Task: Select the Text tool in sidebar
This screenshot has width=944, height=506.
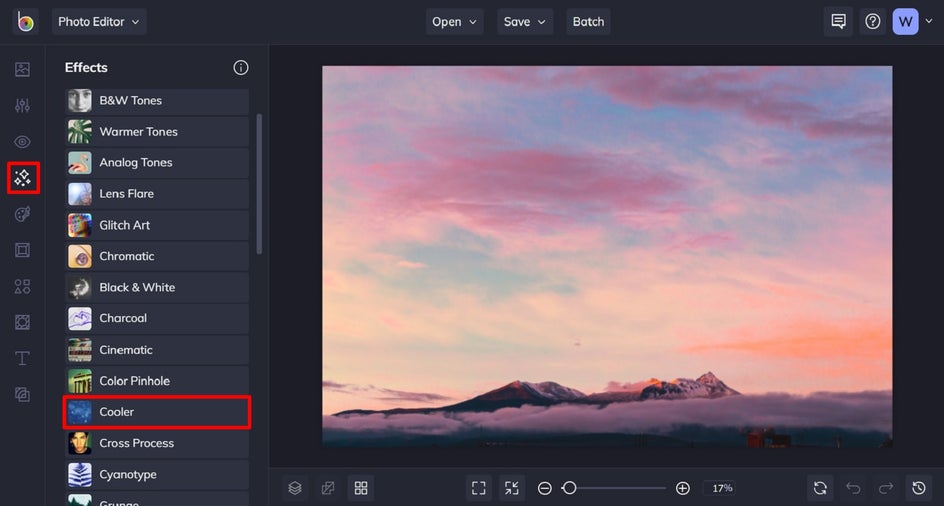Action: (x=22, y=358)
